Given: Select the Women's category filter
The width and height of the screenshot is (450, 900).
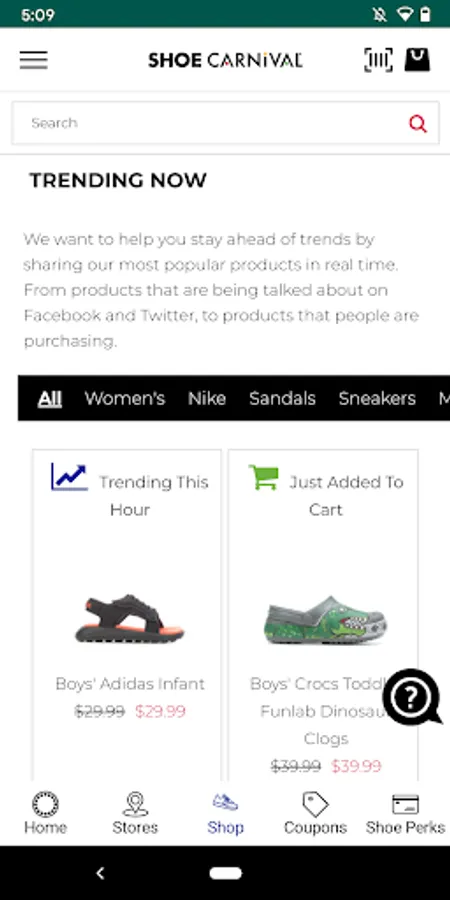Looking at the screenshot, I should 125,398.
